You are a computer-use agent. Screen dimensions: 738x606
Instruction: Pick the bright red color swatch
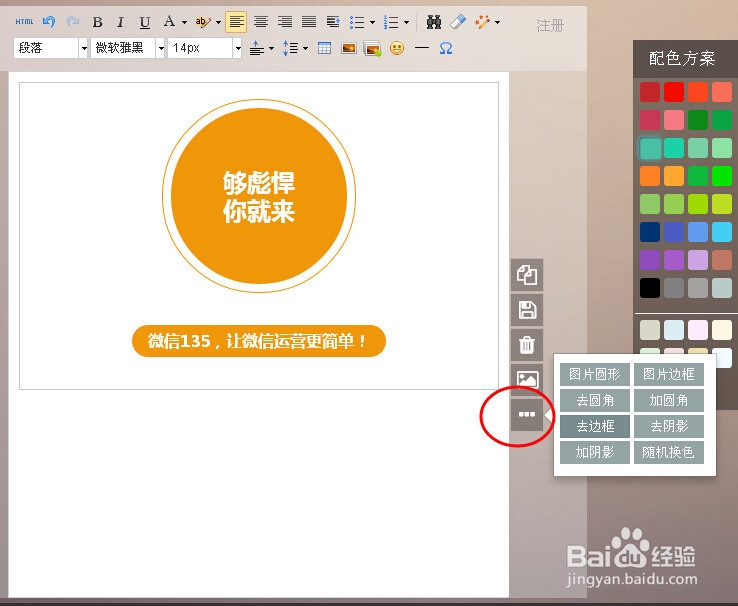coord(674,92)
